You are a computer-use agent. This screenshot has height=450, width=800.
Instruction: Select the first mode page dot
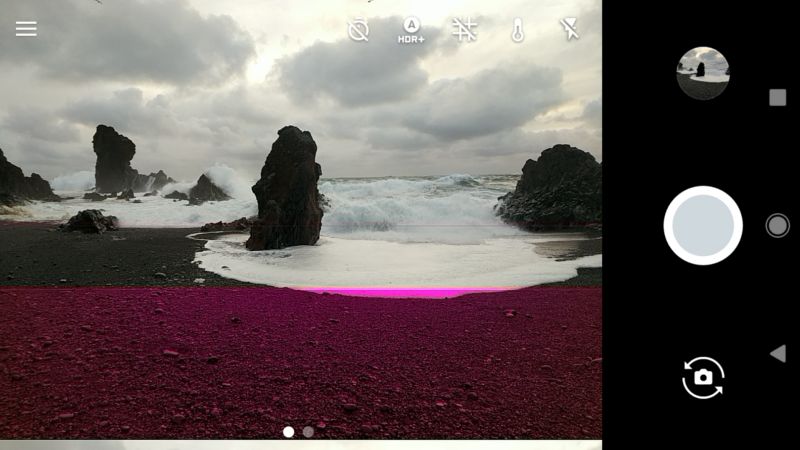point(289,432)
